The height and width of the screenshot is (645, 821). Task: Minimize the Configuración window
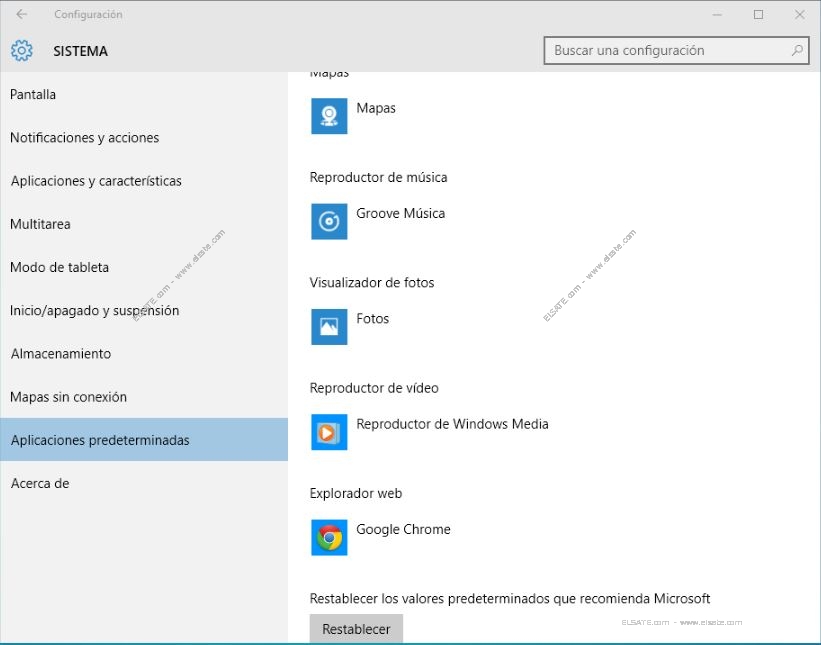point(717,15)
